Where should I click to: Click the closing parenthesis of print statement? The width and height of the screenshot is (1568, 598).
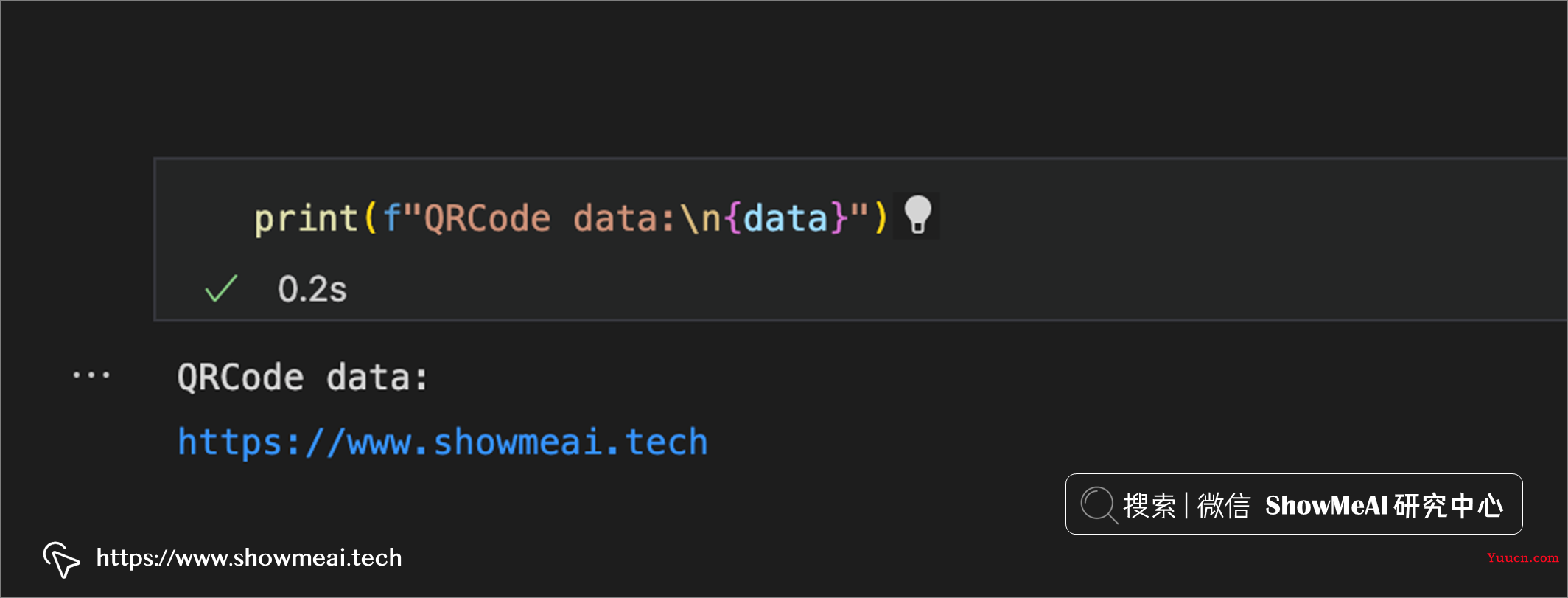(881, 218)
